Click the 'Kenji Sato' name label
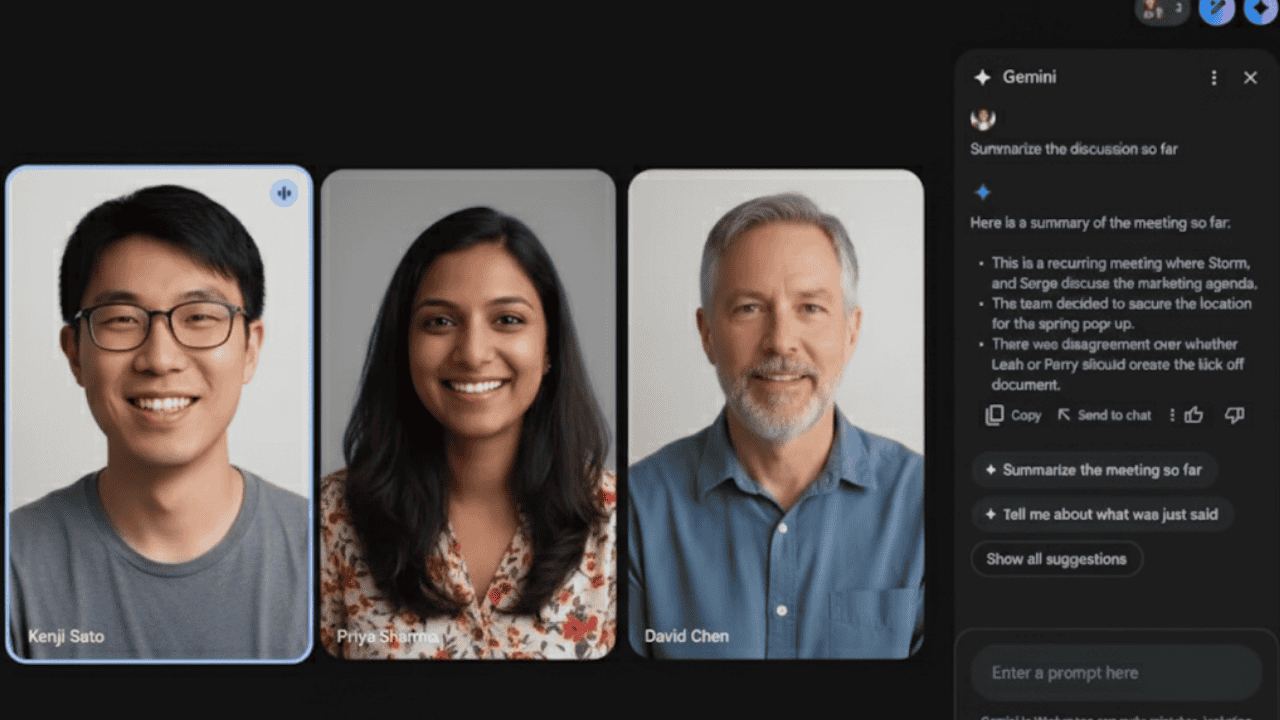Viewport: 1280px width, 720px height. click(66, 636)
